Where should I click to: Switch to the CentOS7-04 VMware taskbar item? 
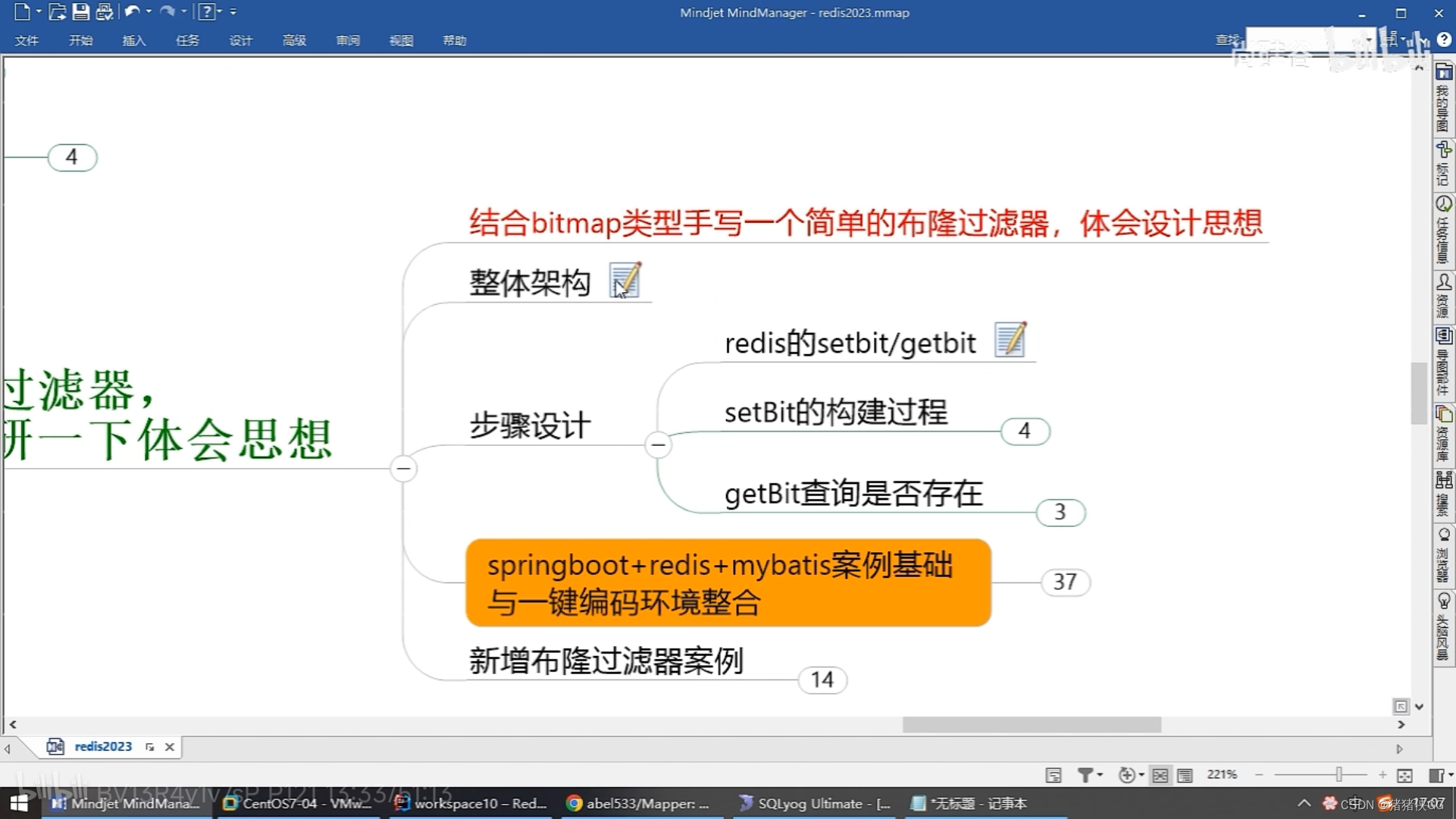[297, 803]
